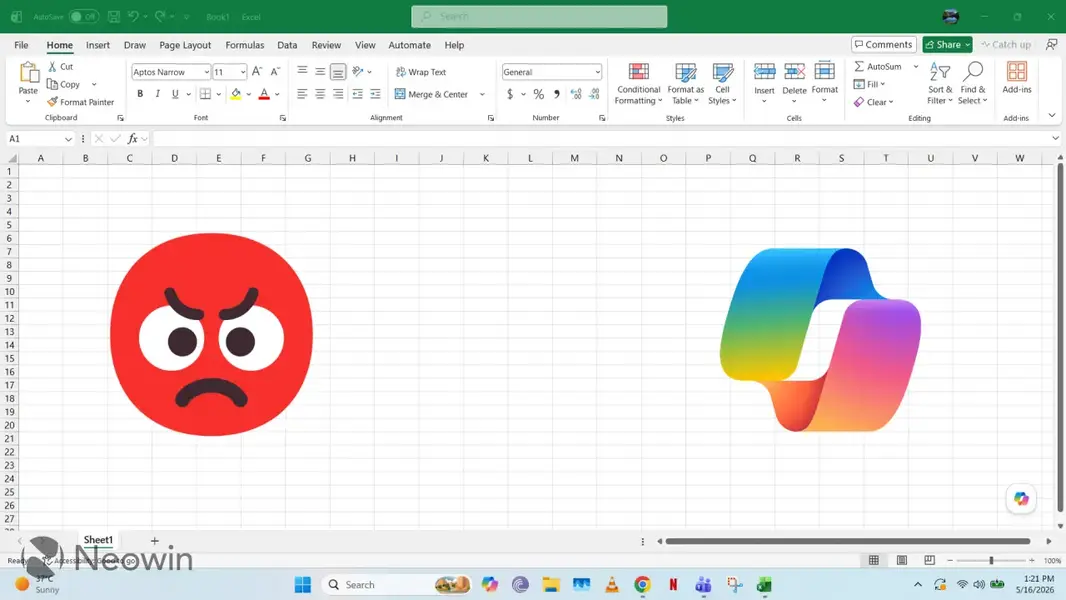Toggle Middle Align vertical alignment

[x=320, y=71]
